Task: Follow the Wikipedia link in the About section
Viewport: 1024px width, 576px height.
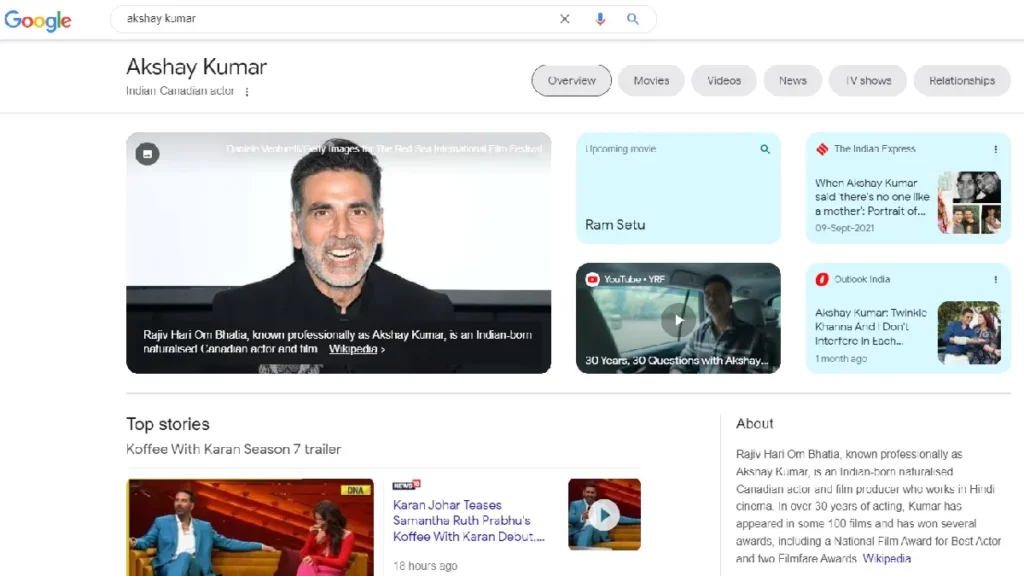Action: (886, 559)
